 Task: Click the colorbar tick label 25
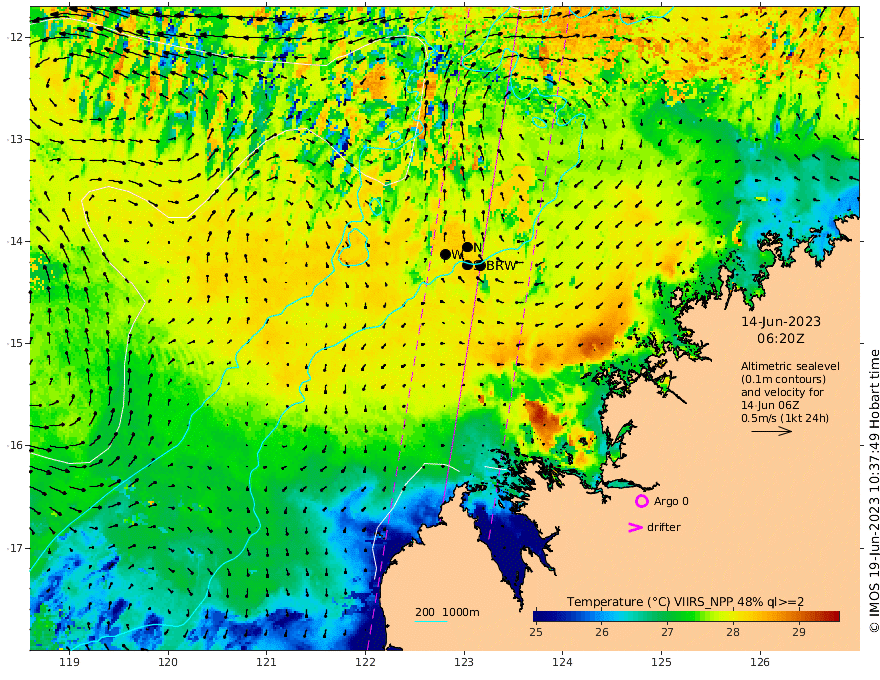[536, 632]
